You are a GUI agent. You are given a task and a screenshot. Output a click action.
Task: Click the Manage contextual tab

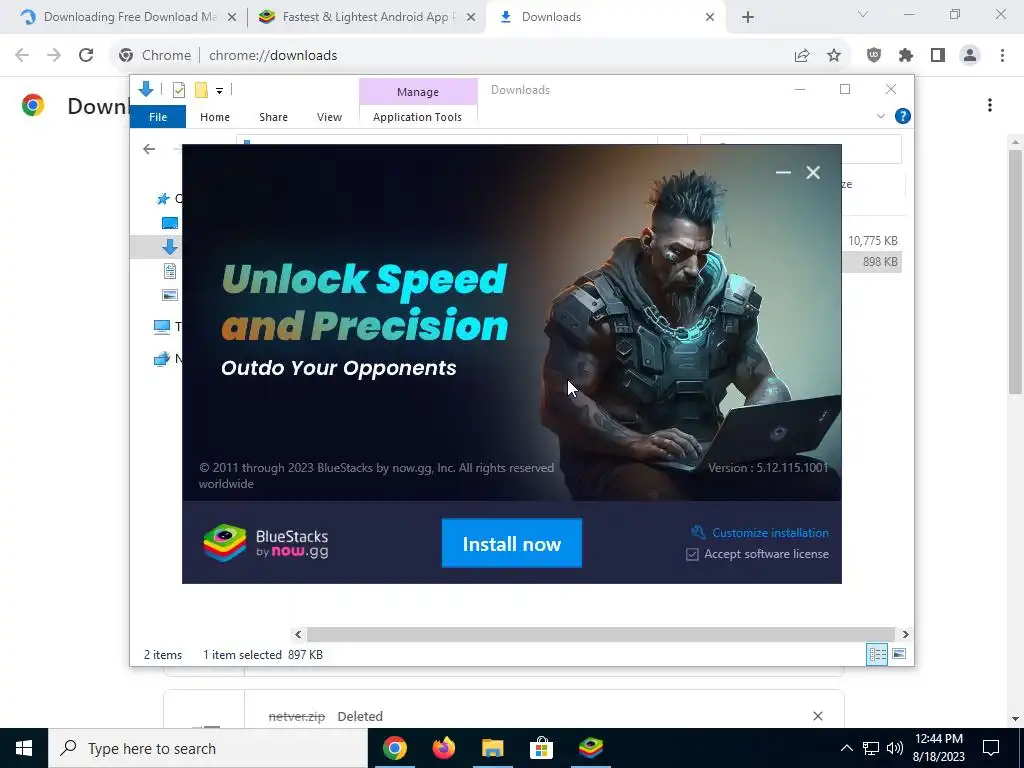[x=418, y=92]
